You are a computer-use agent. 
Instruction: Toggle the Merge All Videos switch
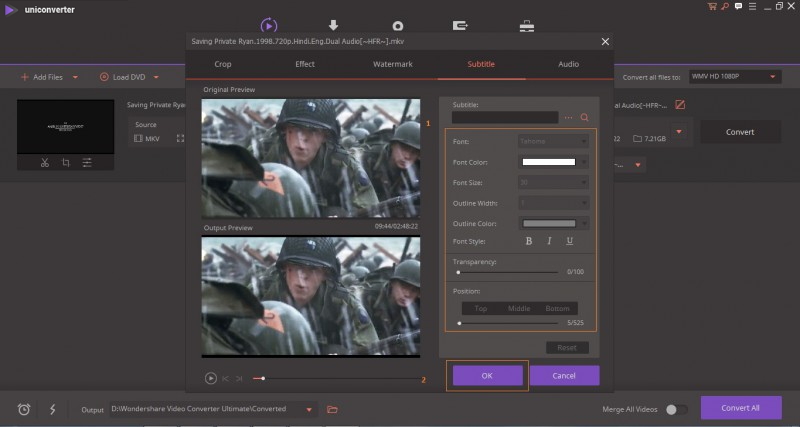[677, 409]
